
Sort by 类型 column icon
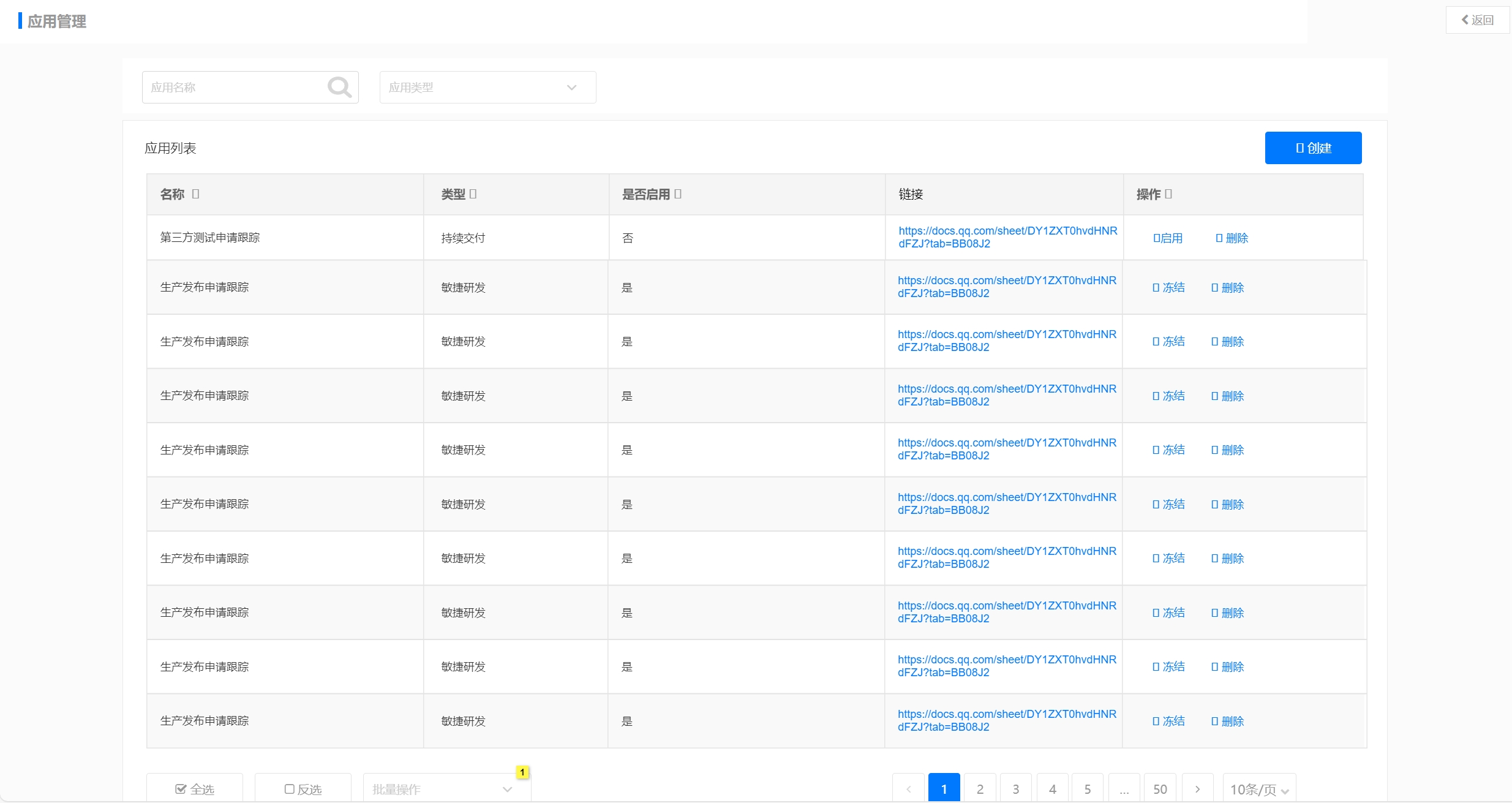tap(473, 194)
